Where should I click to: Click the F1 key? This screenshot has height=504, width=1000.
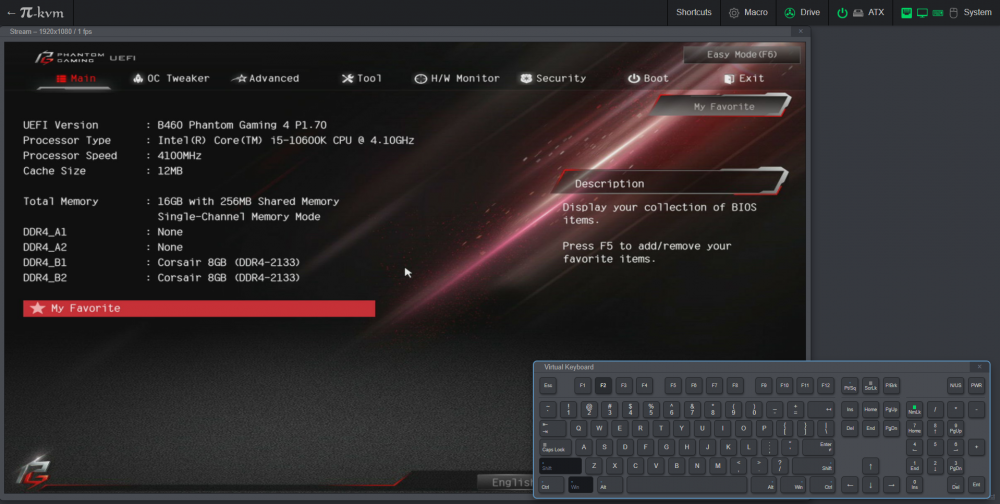pyautogui.click(x=582, y=385)
